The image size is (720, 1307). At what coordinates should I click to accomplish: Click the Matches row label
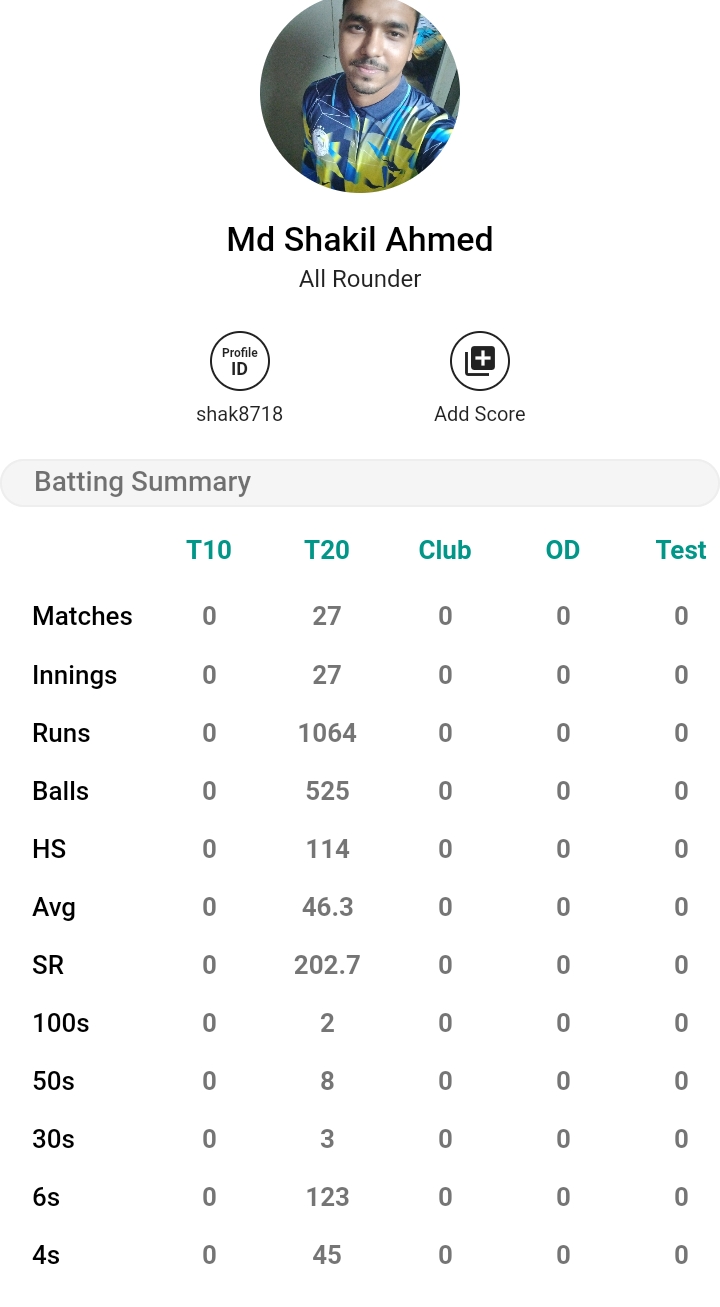(83, 616)
